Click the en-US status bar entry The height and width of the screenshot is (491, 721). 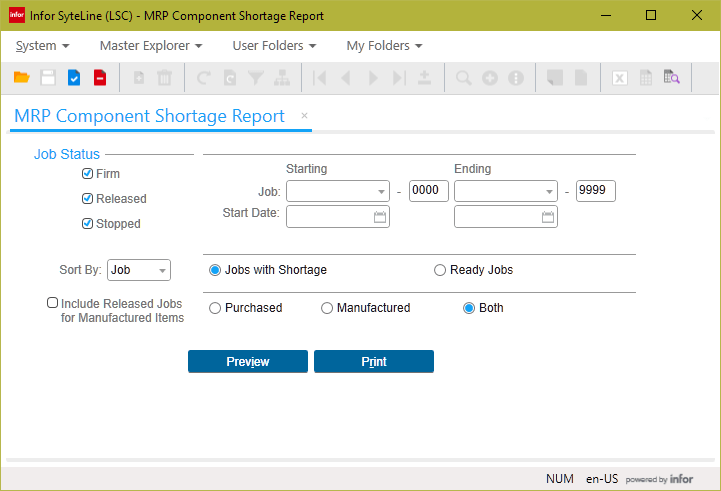tap(602, 479)
